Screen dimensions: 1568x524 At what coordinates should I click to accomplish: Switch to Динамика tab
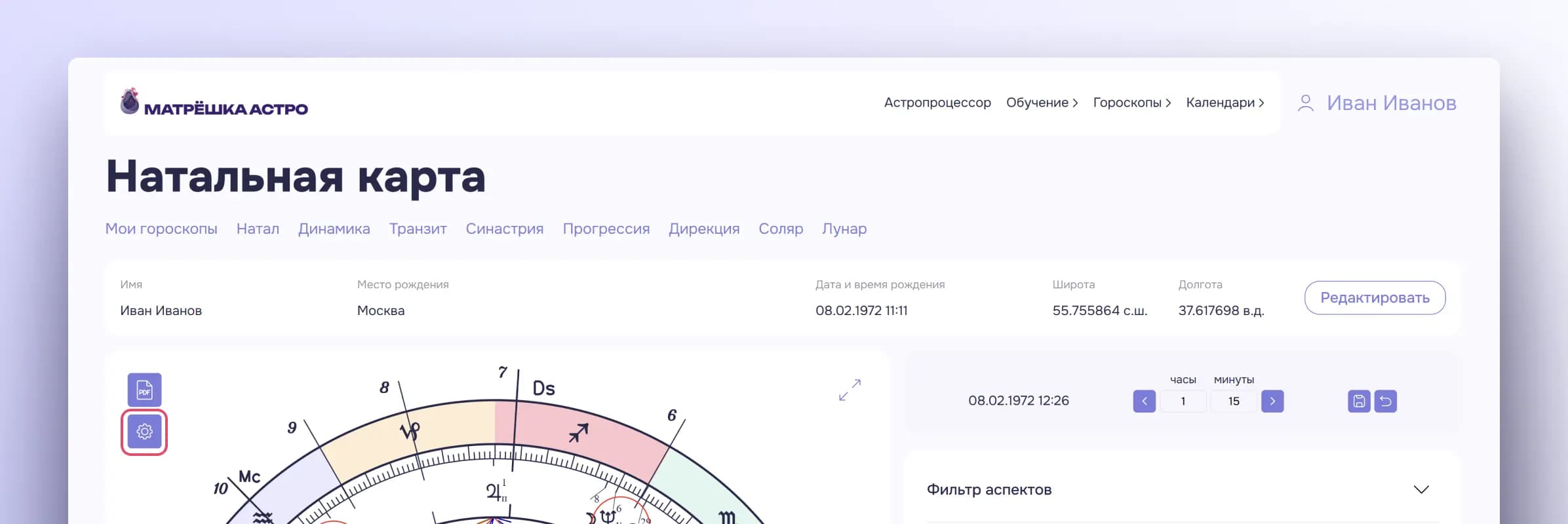tap(334, 229)
